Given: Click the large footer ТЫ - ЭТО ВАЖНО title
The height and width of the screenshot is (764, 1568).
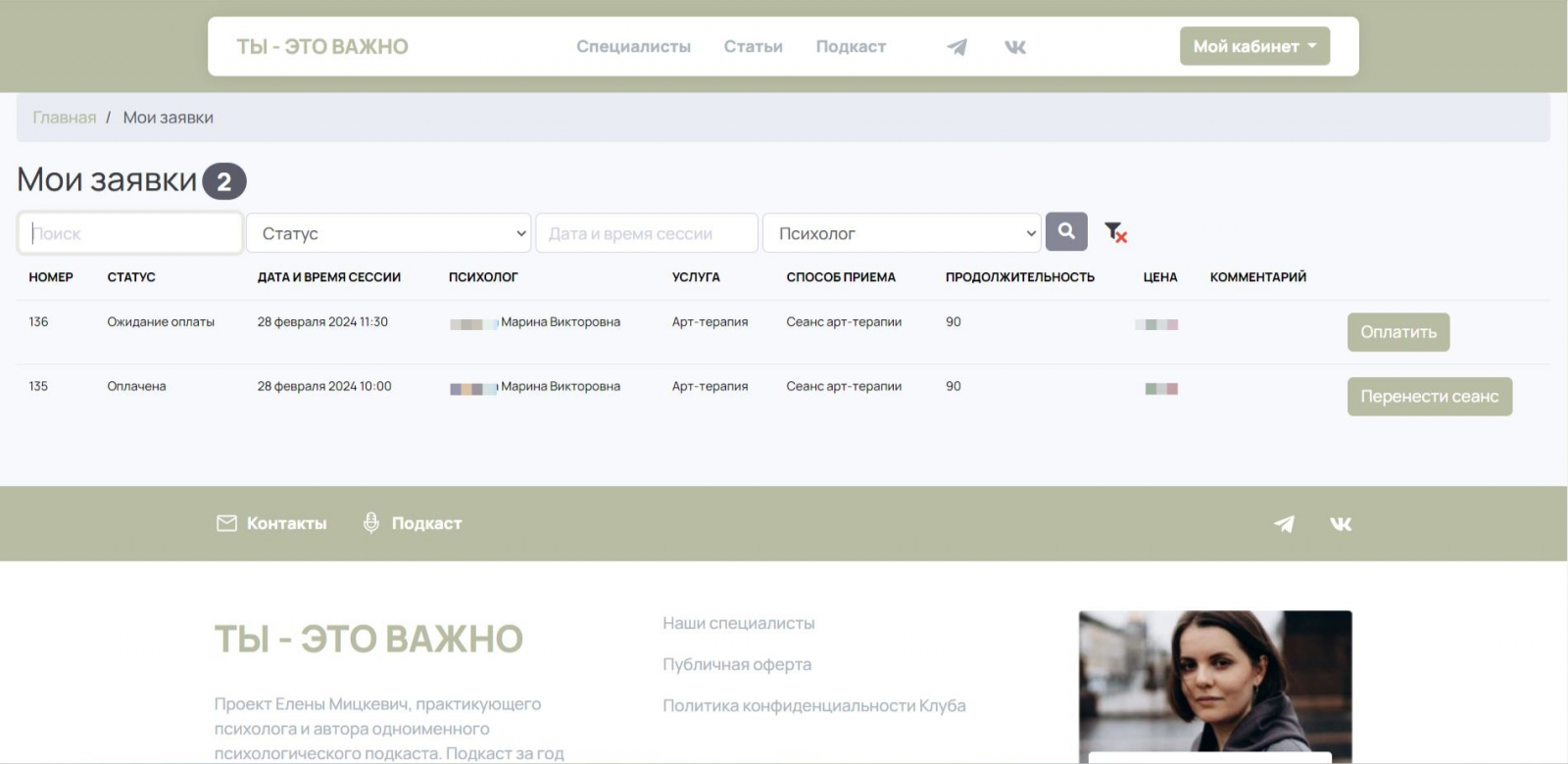Looking at the screenshot, I should pyautogui.click(x=368, y=639).
